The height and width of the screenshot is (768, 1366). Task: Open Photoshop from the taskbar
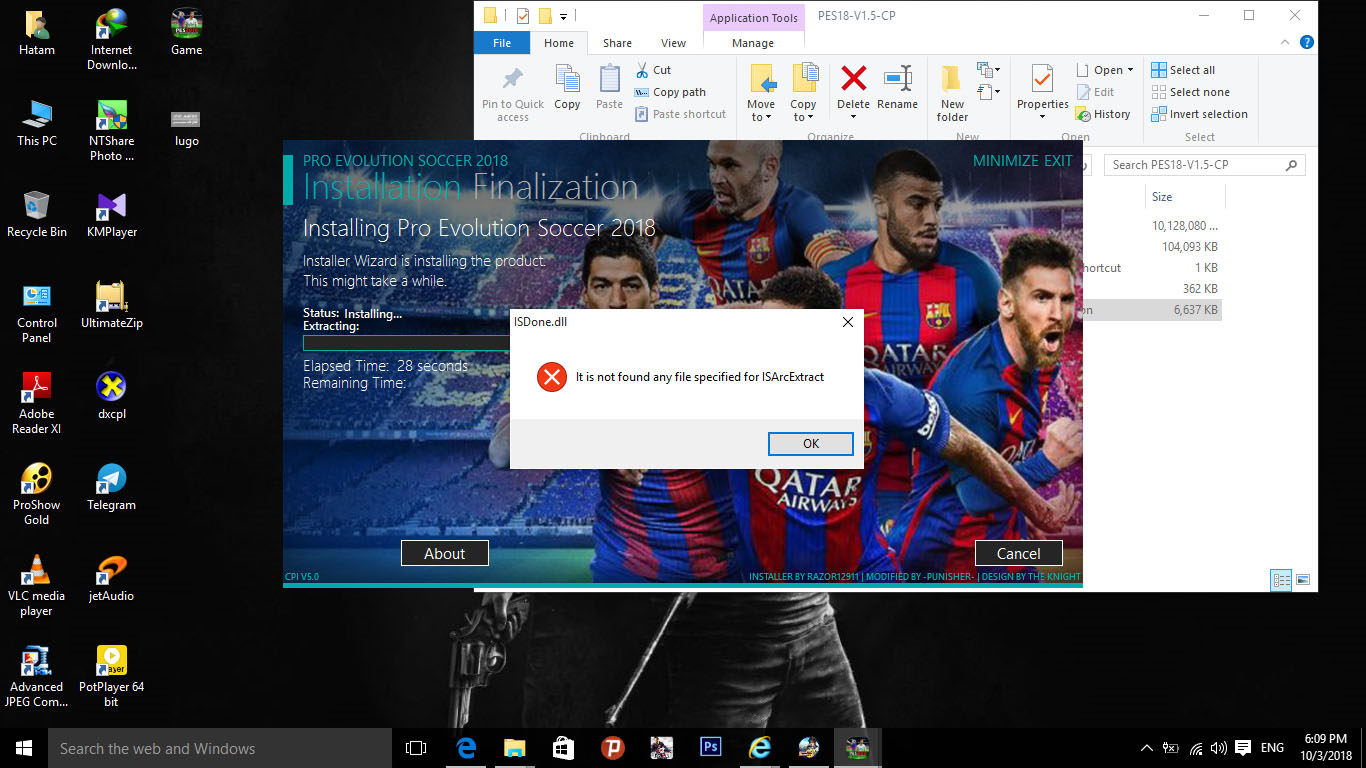[x=711, y=747]
